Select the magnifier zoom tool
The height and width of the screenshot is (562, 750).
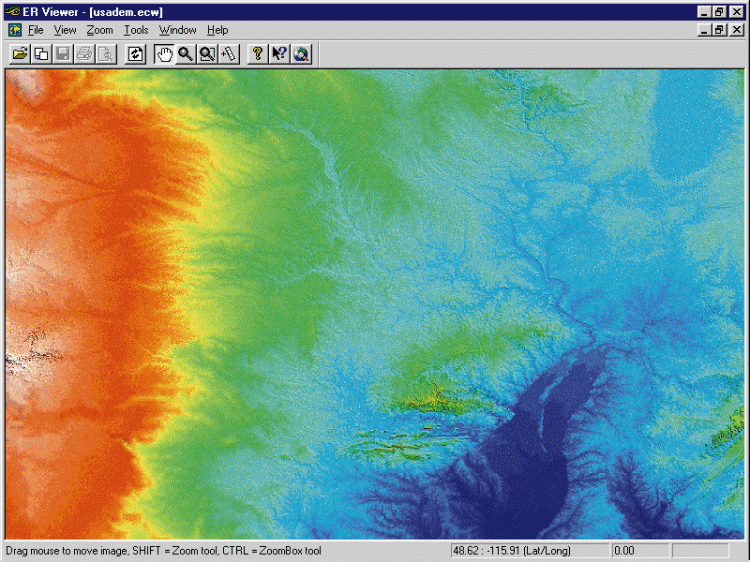click(x=186, y=54)
